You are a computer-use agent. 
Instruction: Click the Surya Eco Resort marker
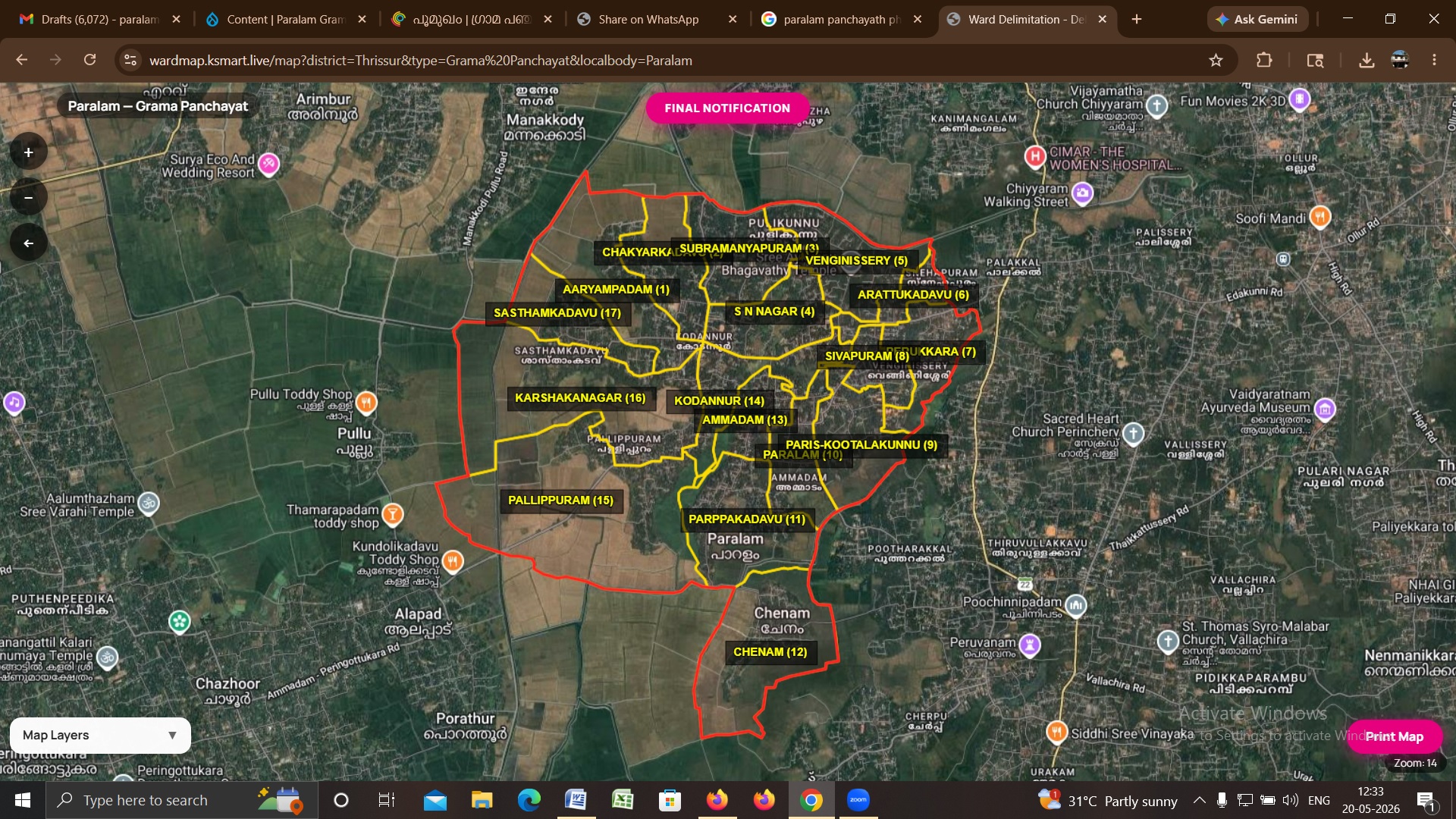coord(268,164)
